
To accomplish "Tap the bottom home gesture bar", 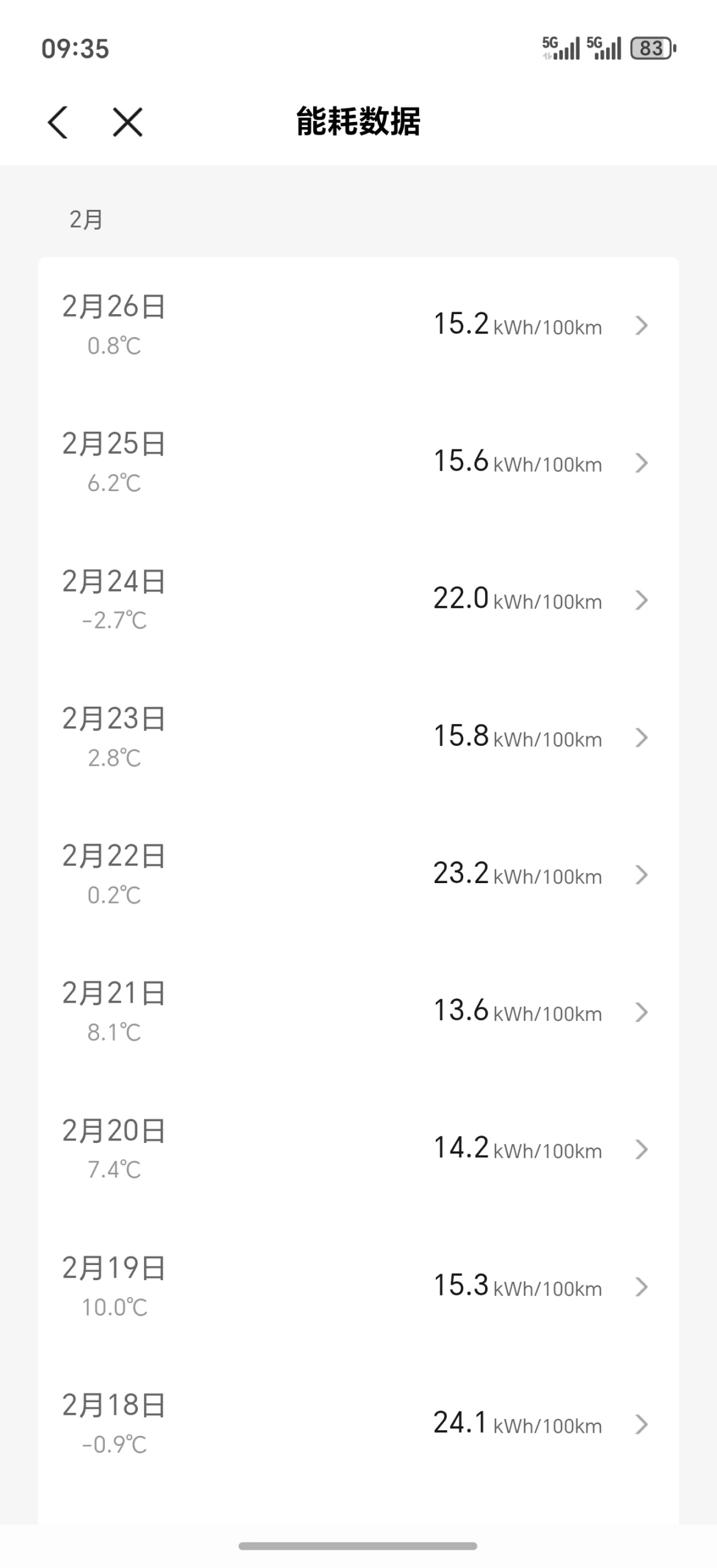I will (x=358, y=1546).
